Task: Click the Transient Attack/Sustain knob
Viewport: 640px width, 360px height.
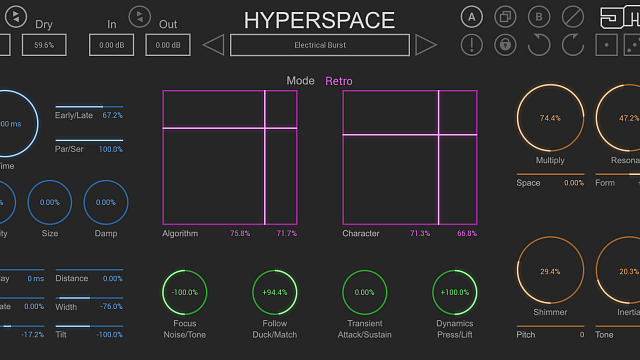Action: click(364, 292)
